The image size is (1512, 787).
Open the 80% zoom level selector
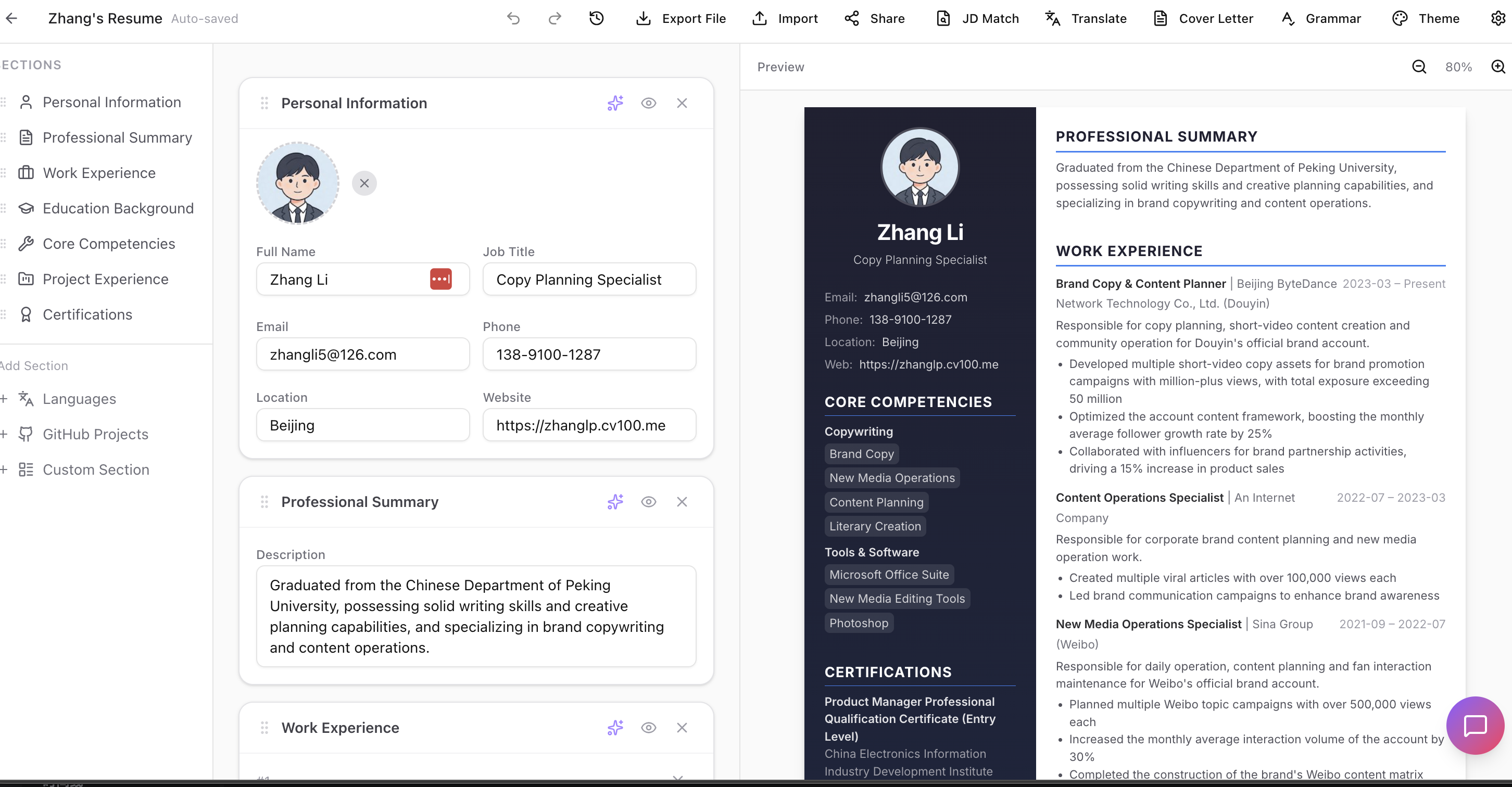pyautogui.click(x=1458, y=67)
